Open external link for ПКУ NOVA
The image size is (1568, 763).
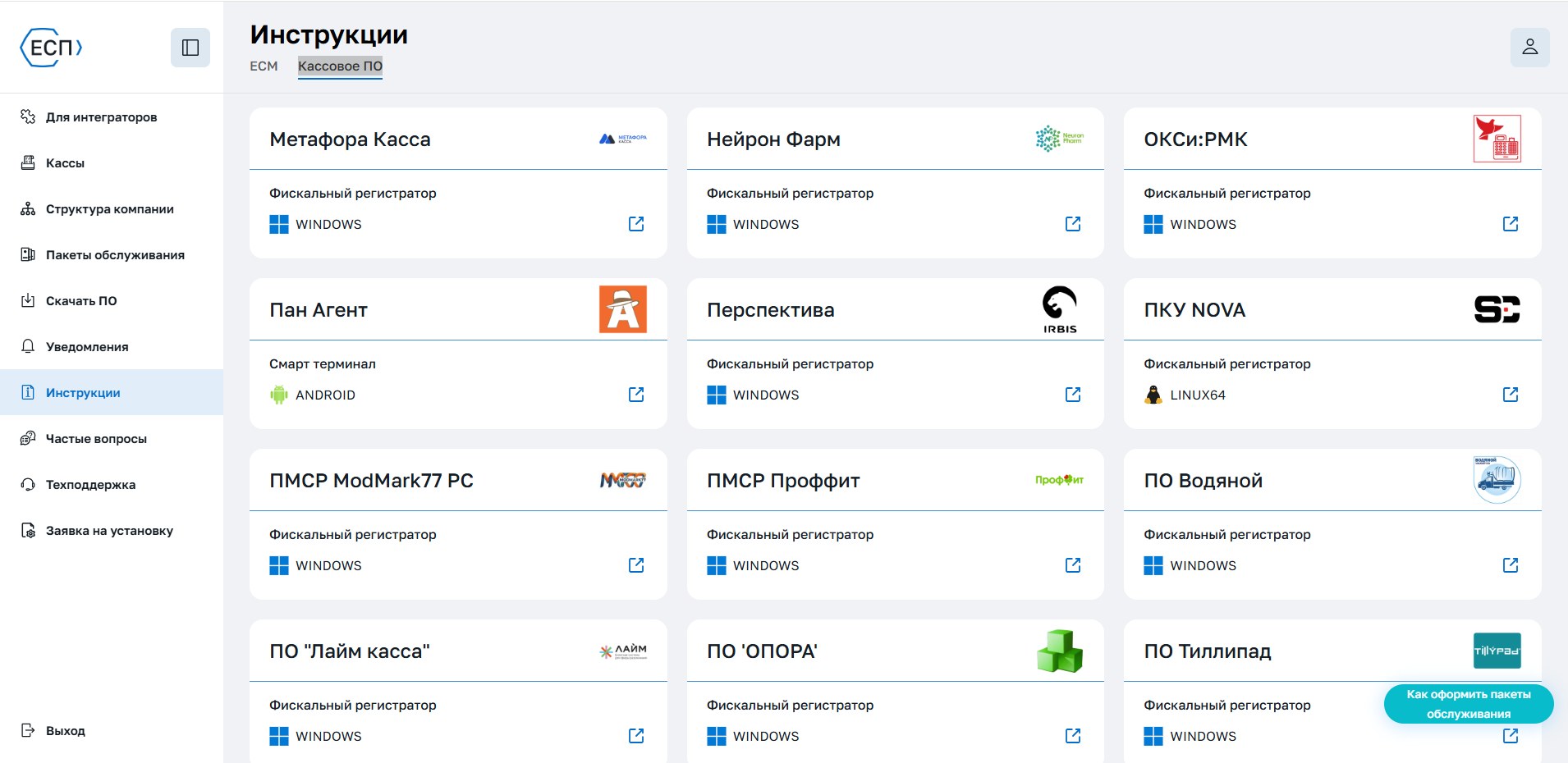pos(1511,395)
